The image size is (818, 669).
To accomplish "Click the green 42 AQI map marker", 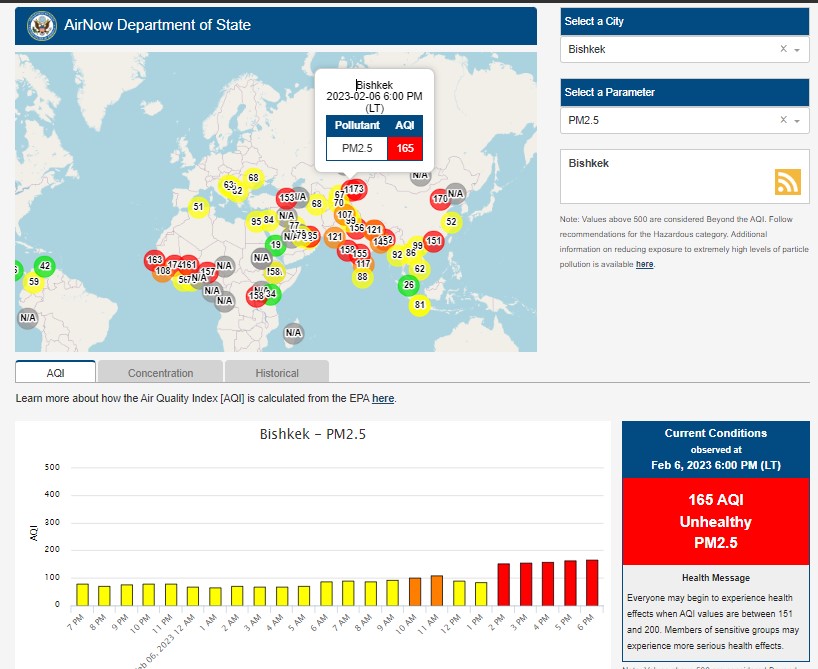I will click(x=44, y=266).
